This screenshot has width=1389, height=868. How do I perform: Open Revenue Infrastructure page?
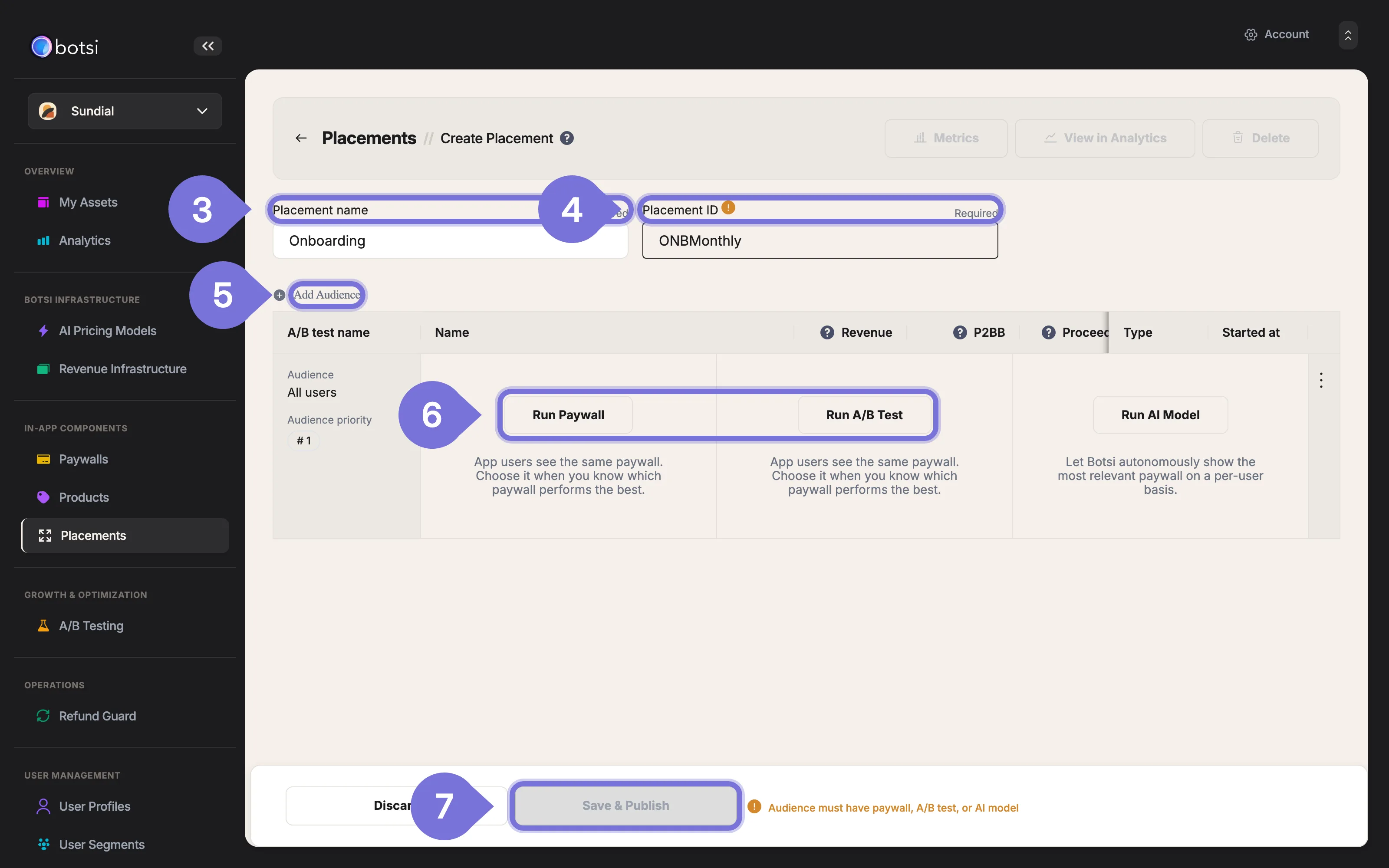122,369
